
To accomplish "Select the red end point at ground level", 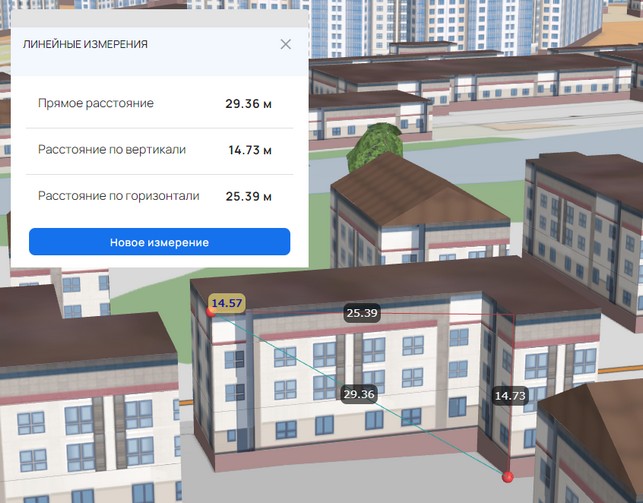I will pos(508,478).
